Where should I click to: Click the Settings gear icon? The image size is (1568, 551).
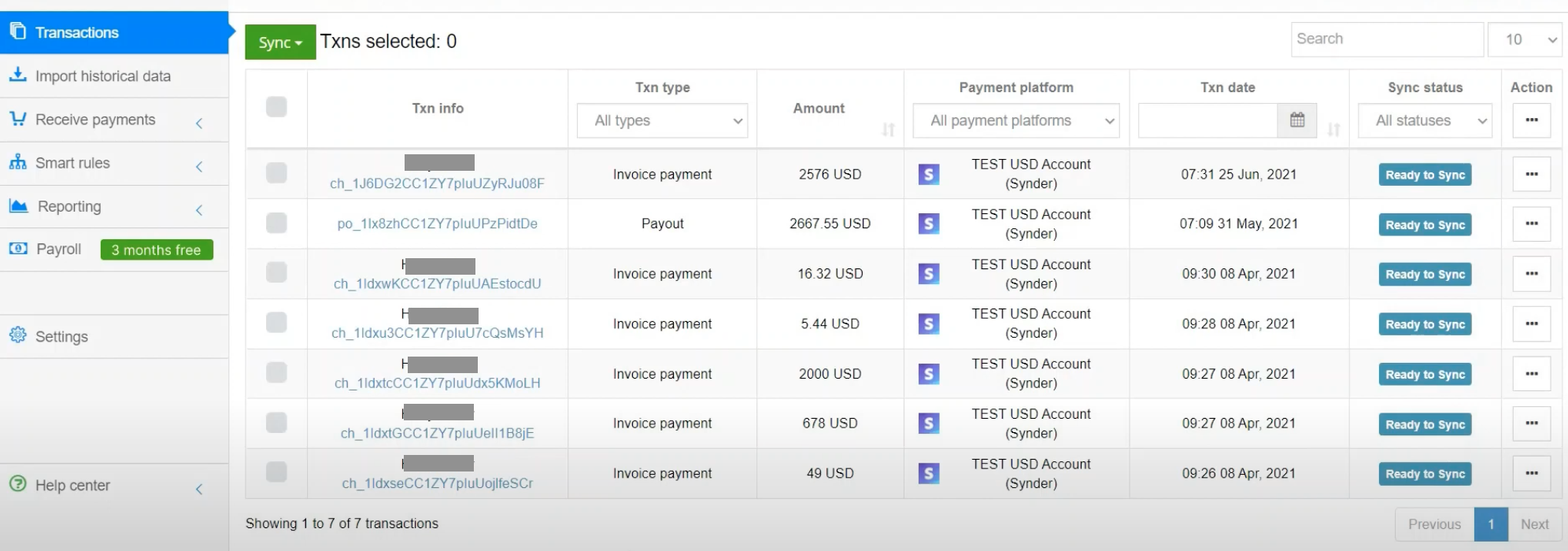coord(17,335)
